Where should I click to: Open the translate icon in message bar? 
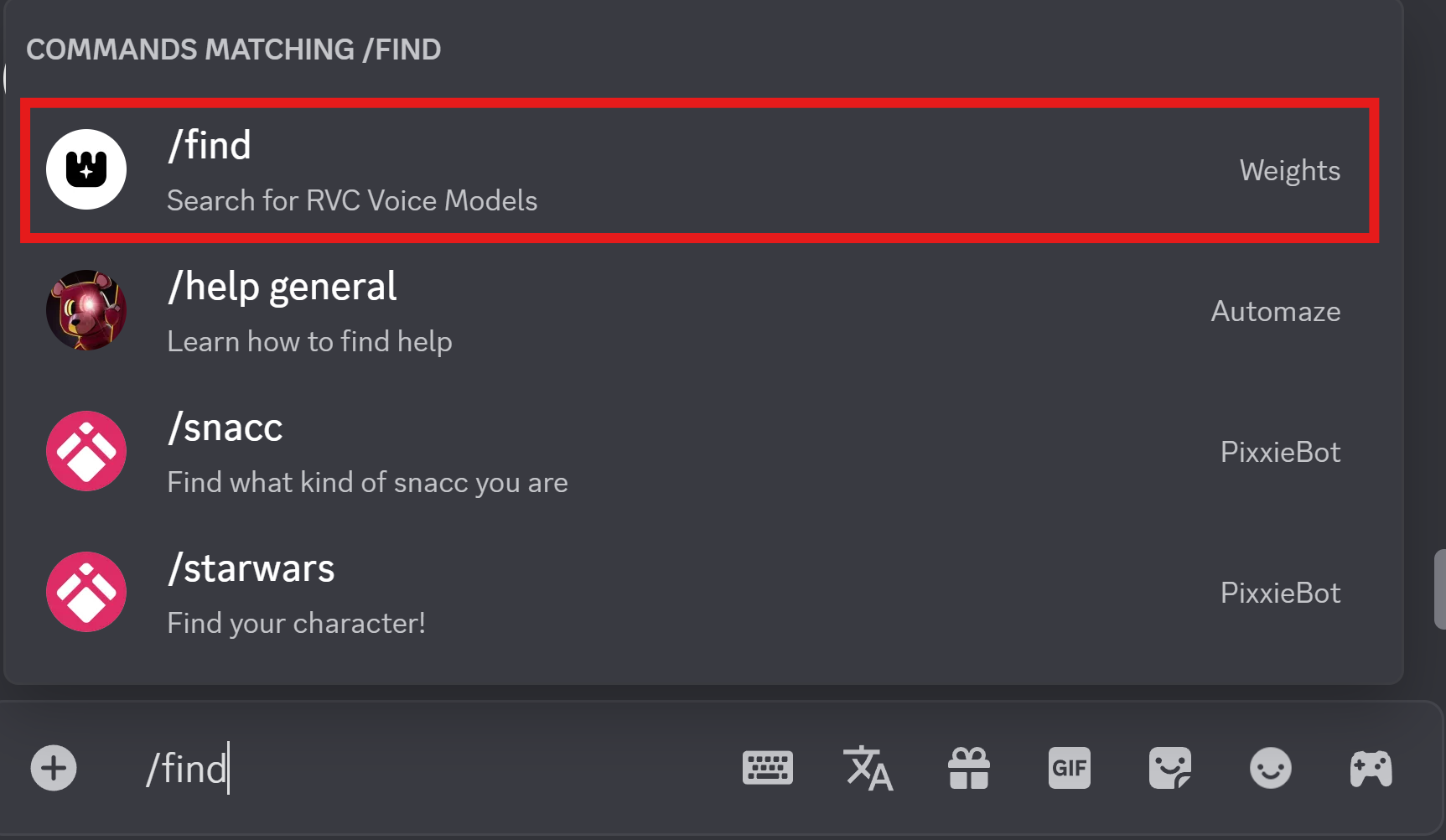coord(868,768)
